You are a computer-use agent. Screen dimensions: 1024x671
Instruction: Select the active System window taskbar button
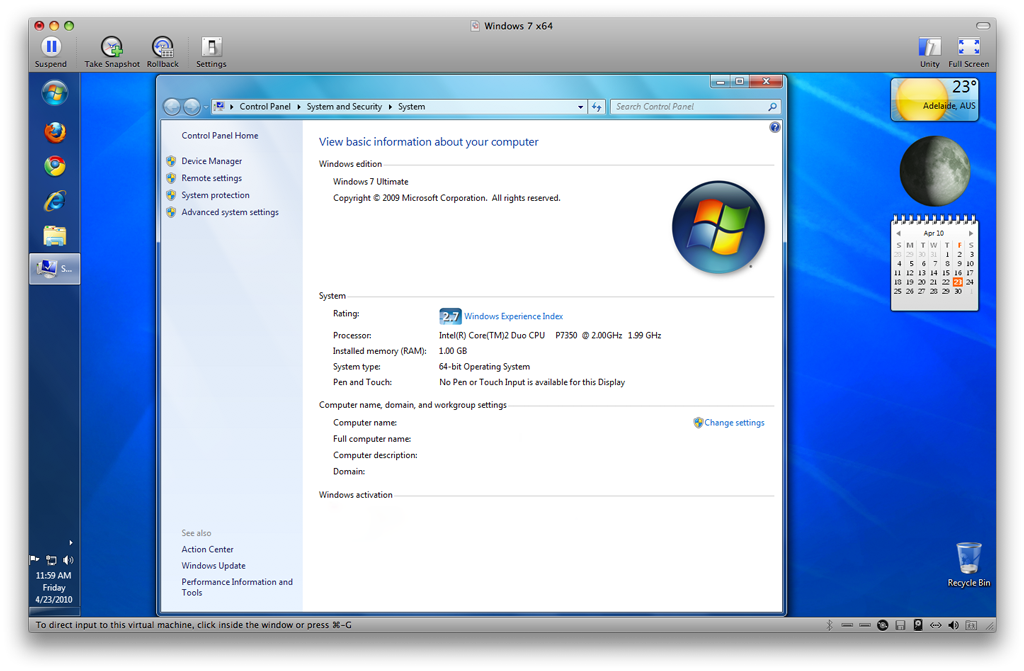55,269
